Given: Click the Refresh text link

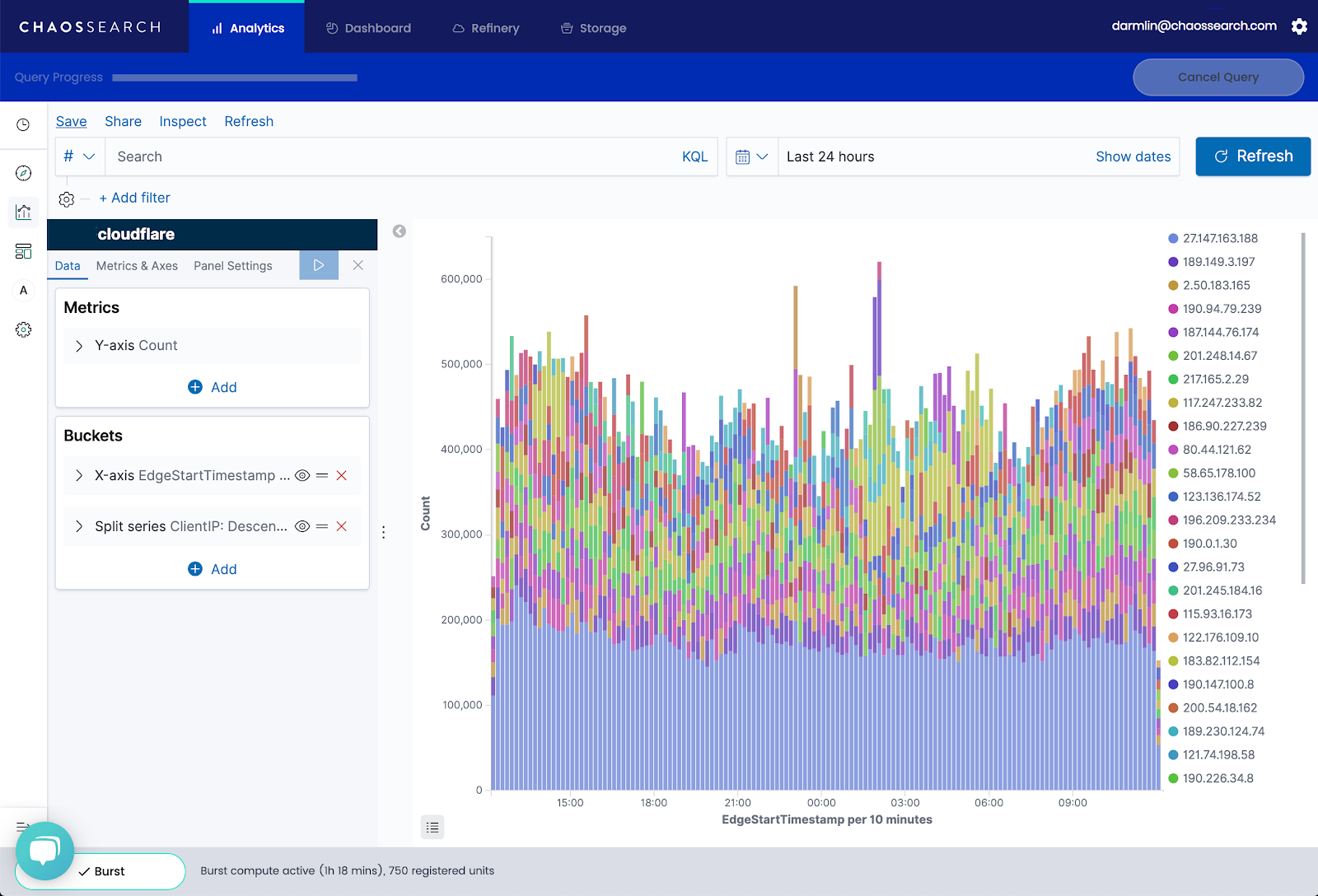Looking at the screenshot, I should 249,121.
